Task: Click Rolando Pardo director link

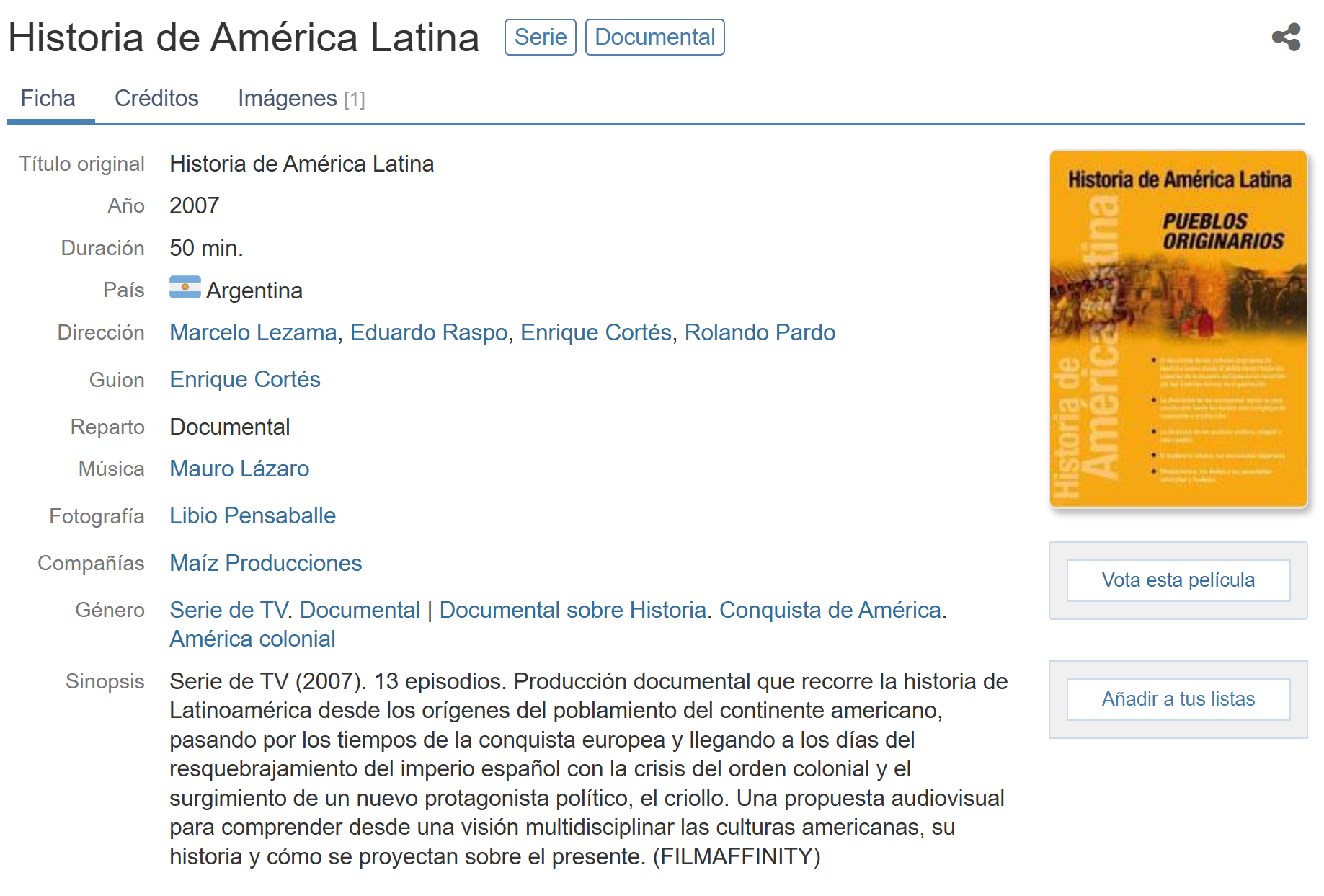Action: [759, 332]
